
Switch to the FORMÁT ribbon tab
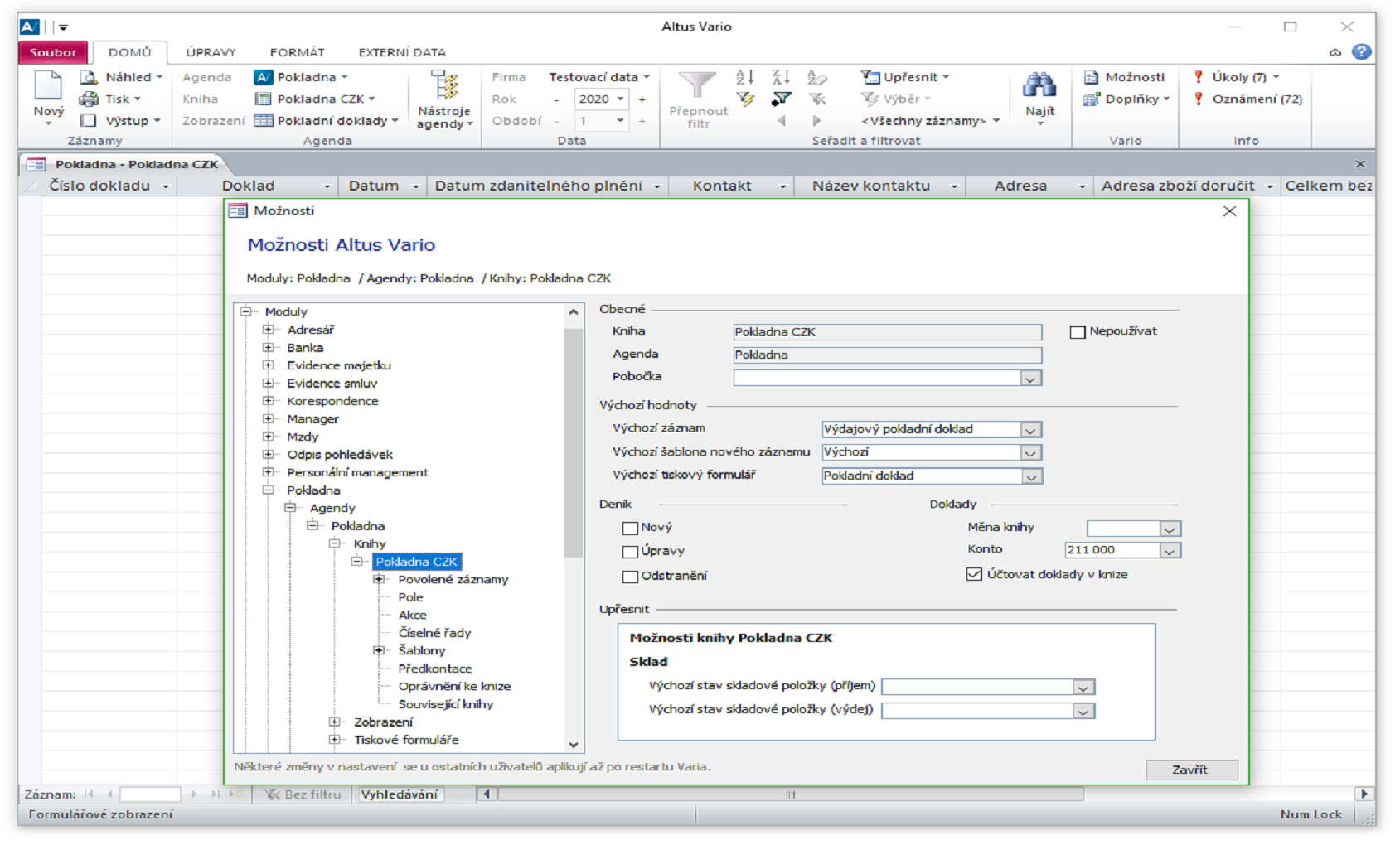(x=297, y=52)
